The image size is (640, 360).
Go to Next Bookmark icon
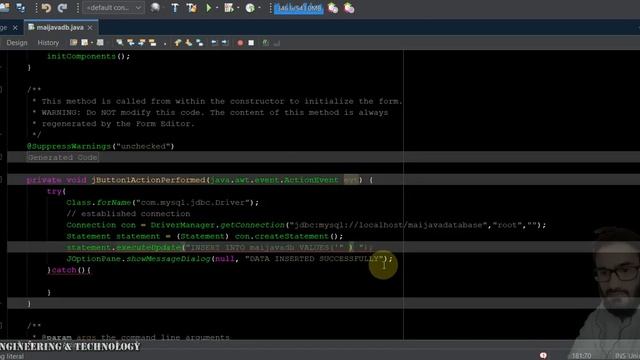(189, 42)
